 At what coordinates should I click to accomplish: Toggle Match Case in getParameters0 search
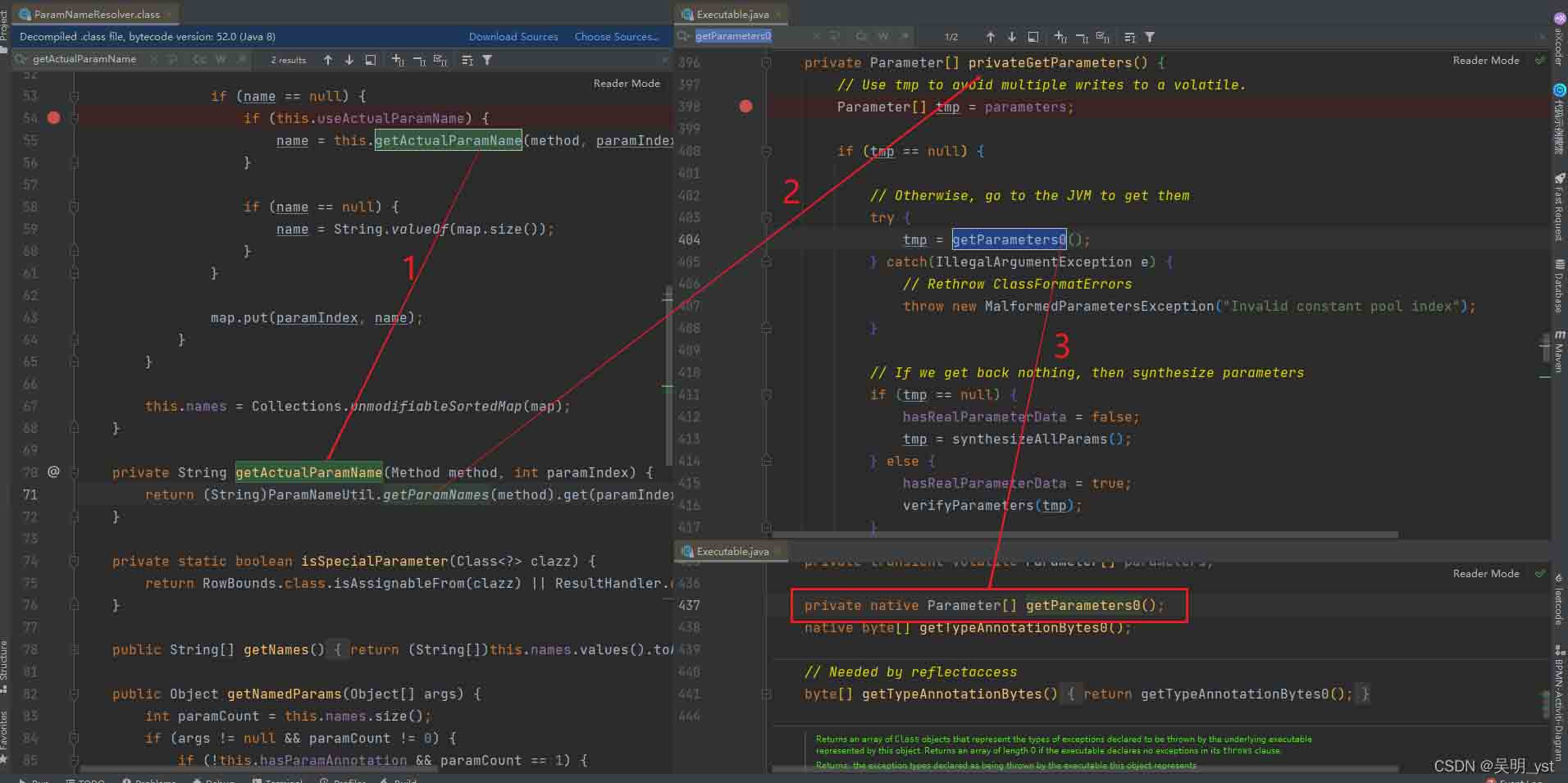(x=862, y=36)
